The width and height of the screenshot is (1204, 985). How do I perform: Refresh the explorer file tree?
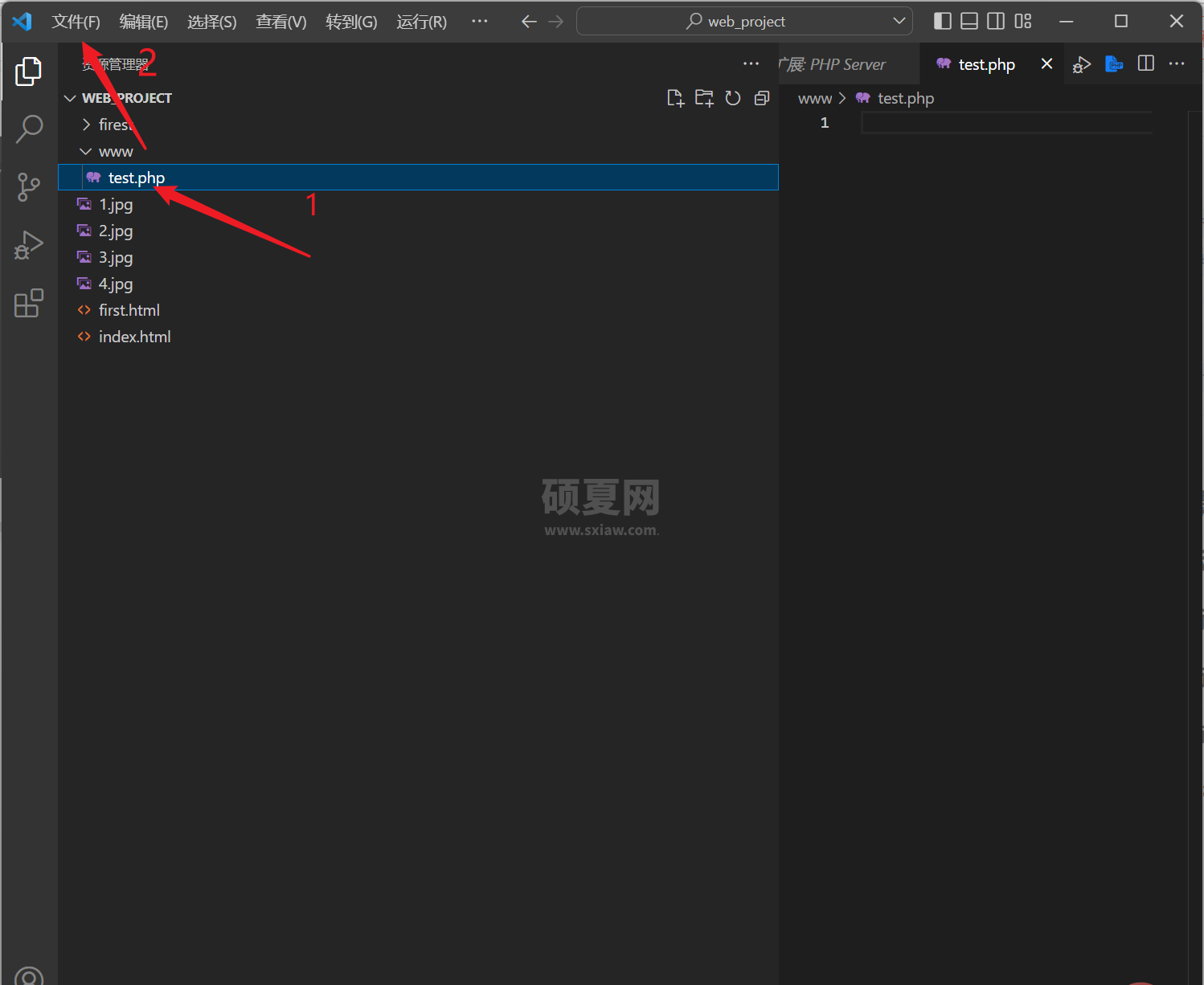(733, 98)
